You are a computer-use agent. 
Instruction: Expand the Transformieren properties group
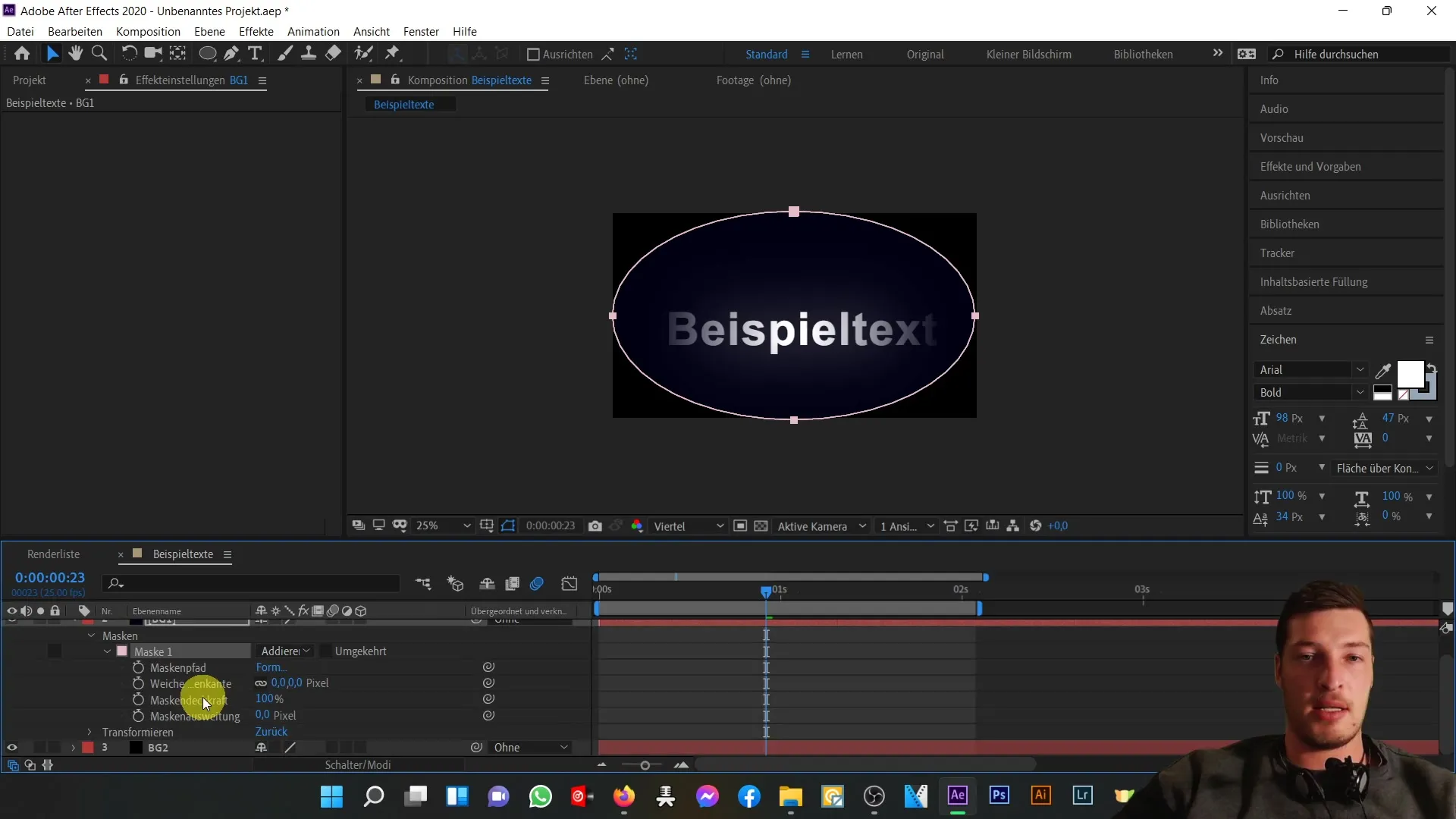[89, 731]
